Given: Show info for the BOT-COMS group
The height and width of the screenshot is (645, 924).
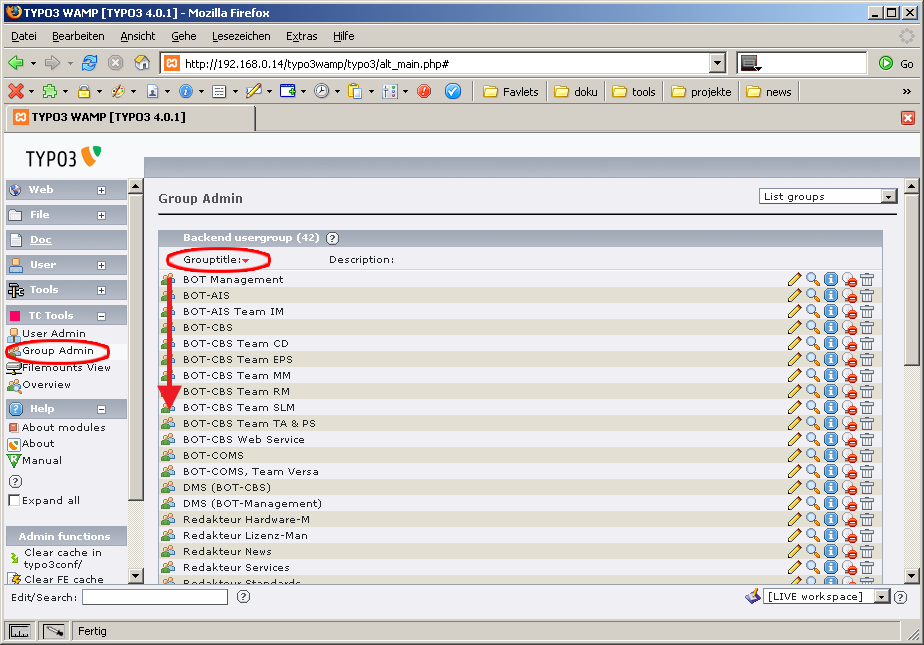Looking at the screenshot, I should point(831,455).
